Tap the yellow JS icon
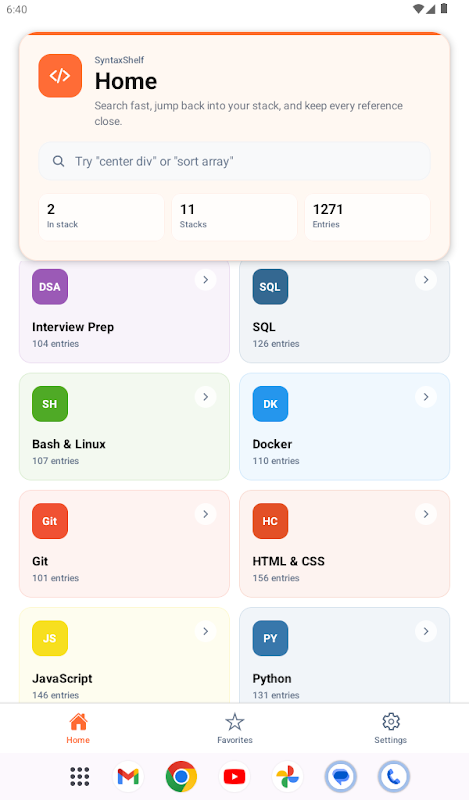The width and height of the screenshot is (469, 800). point(50,638)
